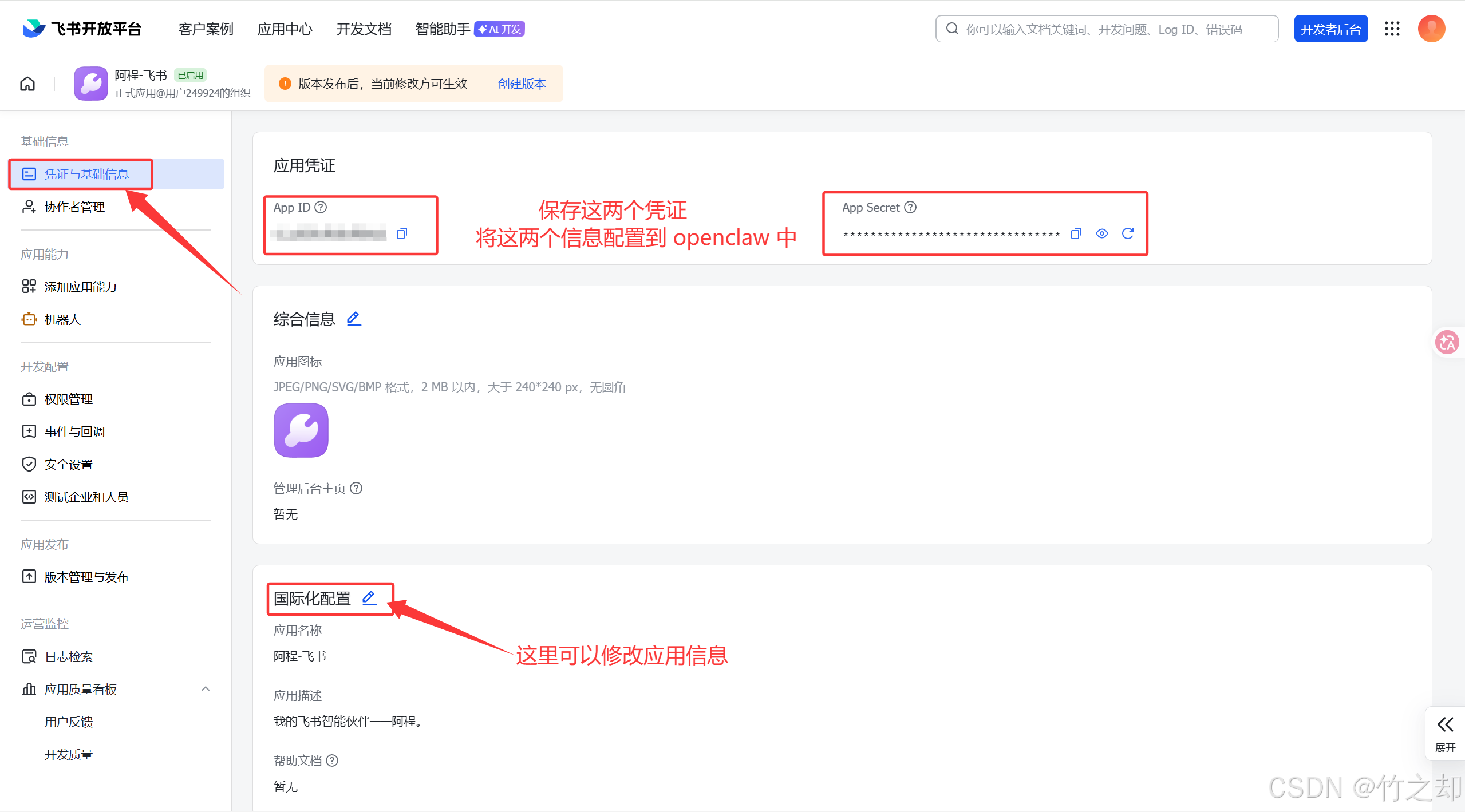Click the translate floating icon
The width and height of the screenshot is (1465, 812).
1447,343
